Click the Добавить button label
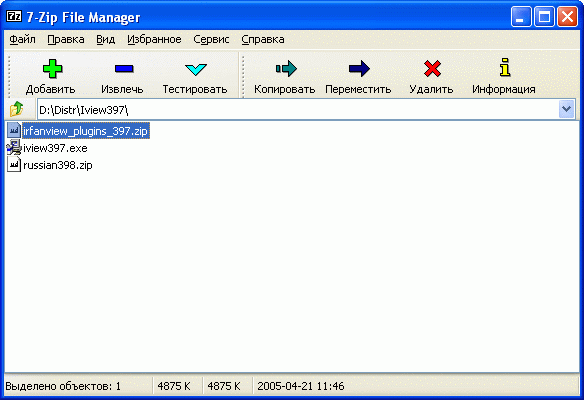 [x=51, y=89]
